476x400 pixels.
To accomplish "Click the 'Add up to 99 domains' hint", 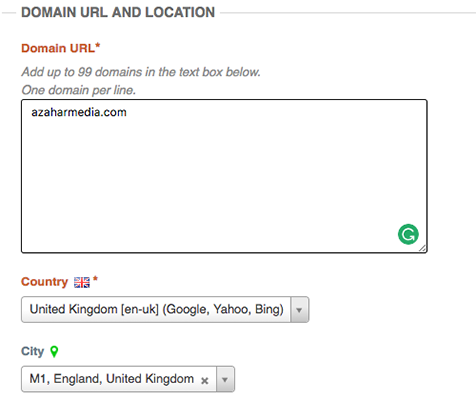I will coord(141,72).
